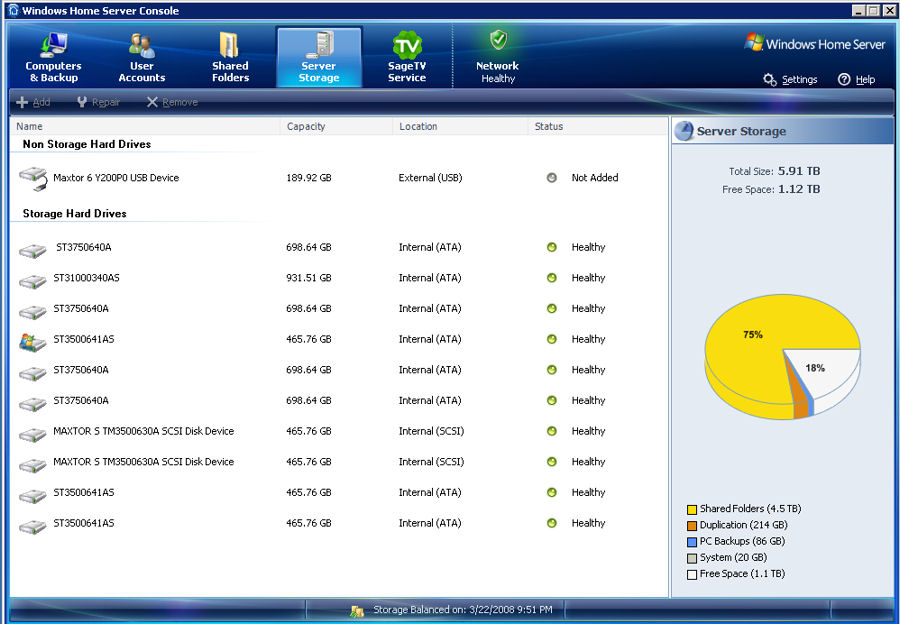This screenshot has width=900, height=624.
Task: Click the Total Size 5.91 TB value
Action: (x=799, y=171)
